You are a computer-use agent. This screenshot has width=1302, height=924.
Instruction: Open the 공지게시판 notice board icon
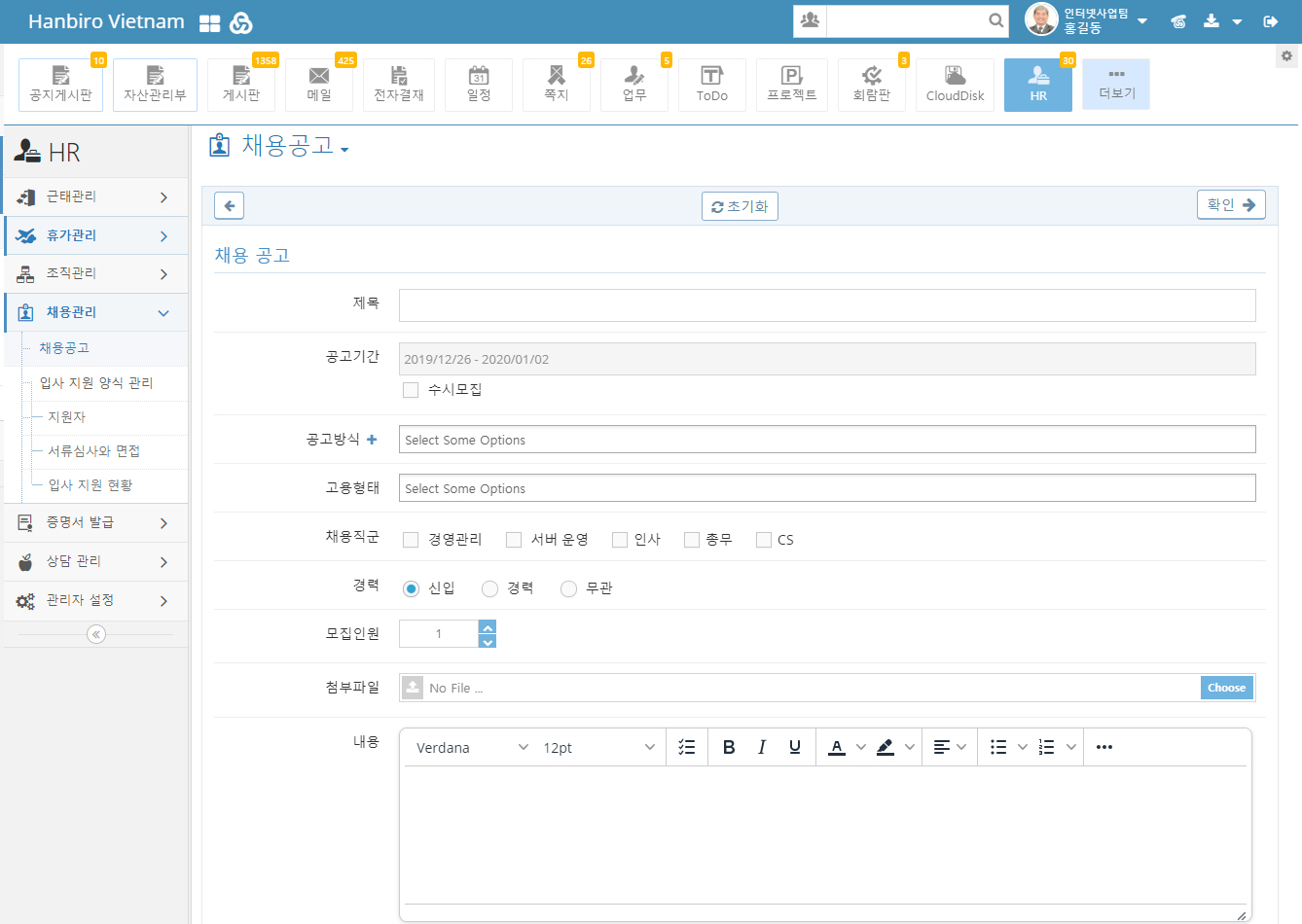tap(60, 85)
